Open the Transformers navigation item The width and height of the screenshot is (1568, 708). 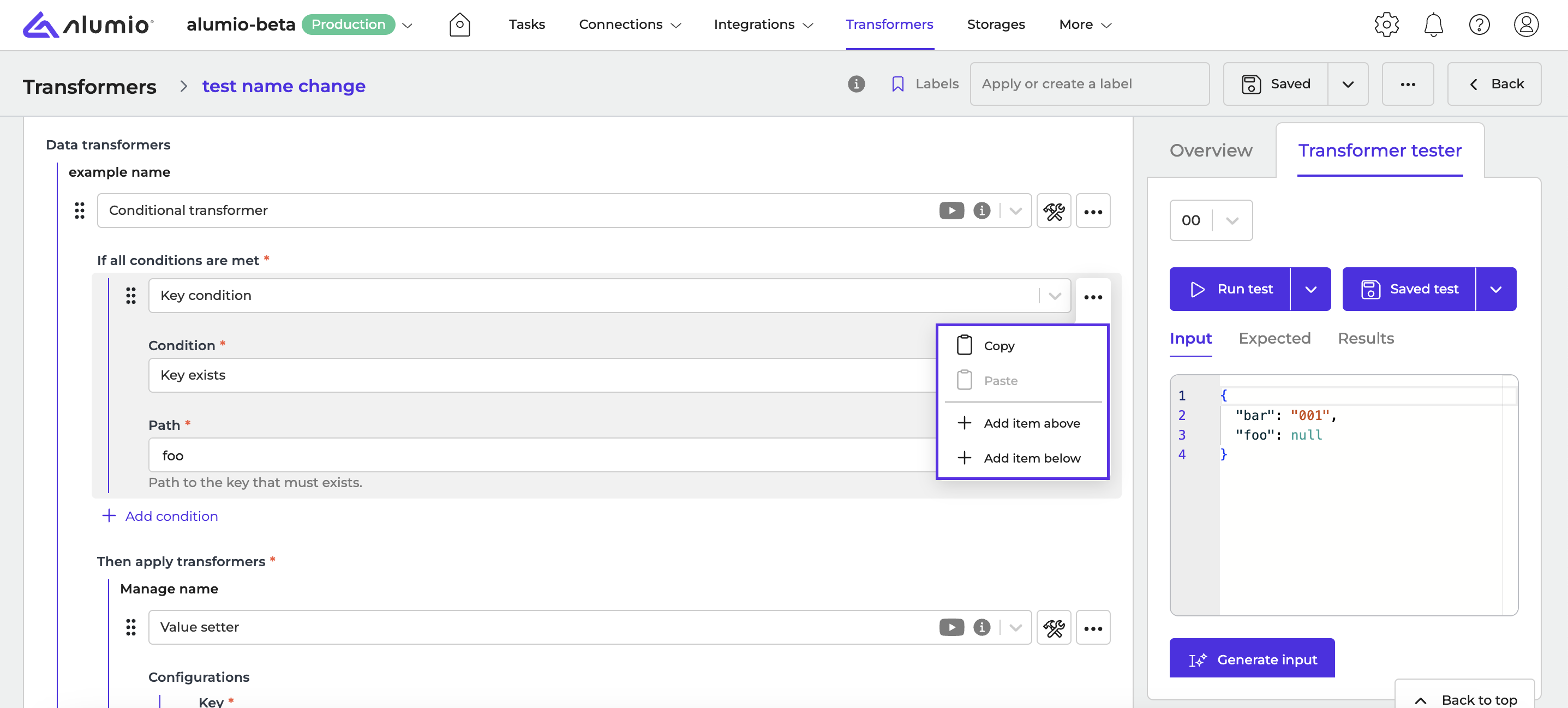coord(889,25)
